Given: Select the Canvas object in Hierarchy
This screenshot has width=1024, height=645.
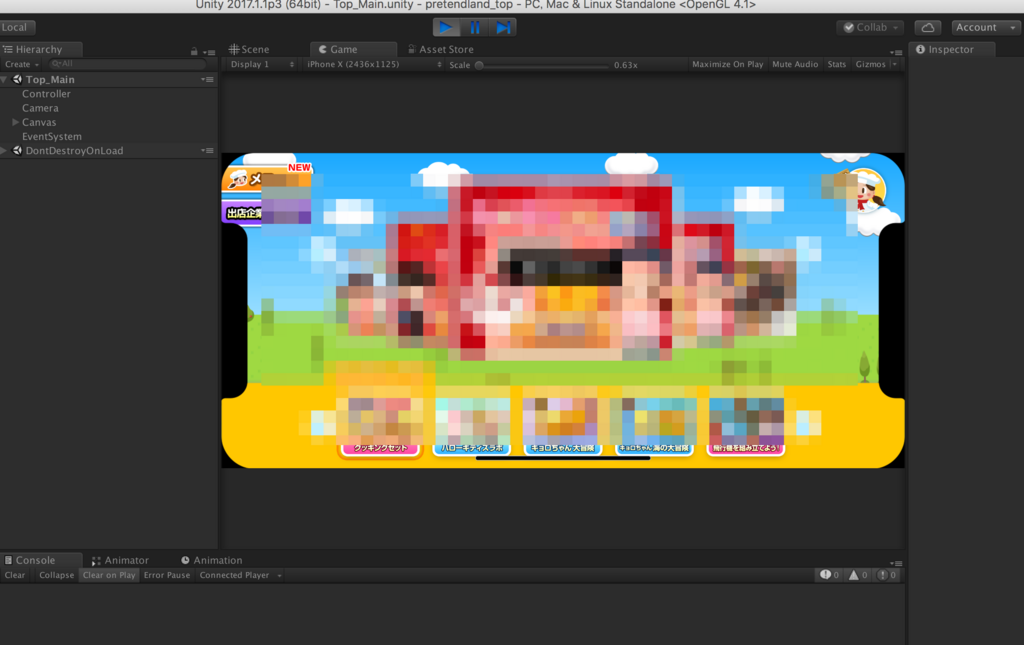Looking at the screenshot, I should [39, 123].
